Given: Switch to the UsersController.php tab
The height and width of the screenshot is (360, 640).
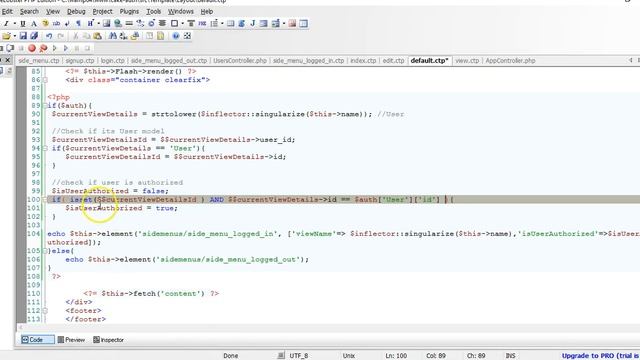Looking at the screenshot, I should (x=240, y=60).
